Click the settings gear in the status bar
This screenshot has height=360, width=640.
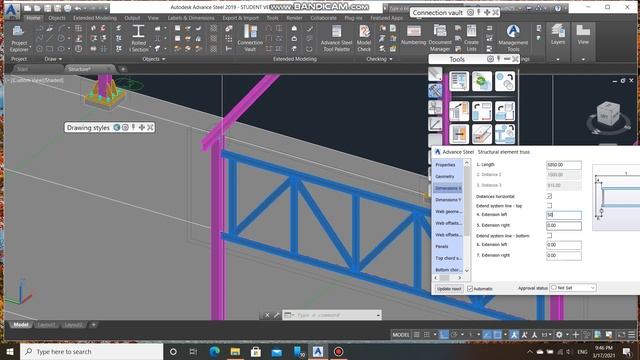(x=559, y=335)
